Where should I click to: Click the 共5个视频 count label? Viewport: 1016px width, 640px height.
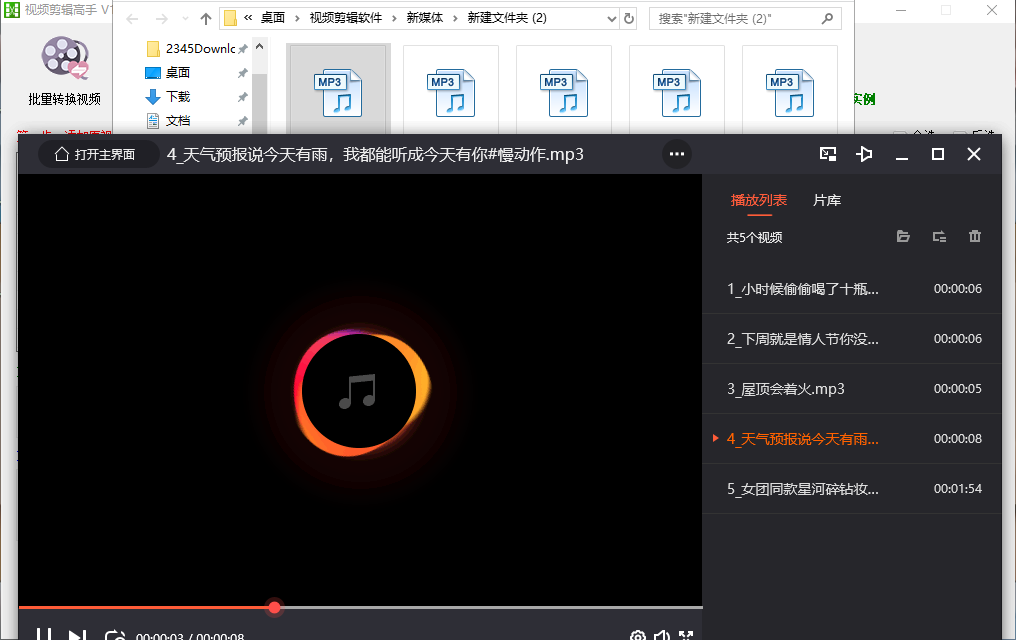point(754,238)
